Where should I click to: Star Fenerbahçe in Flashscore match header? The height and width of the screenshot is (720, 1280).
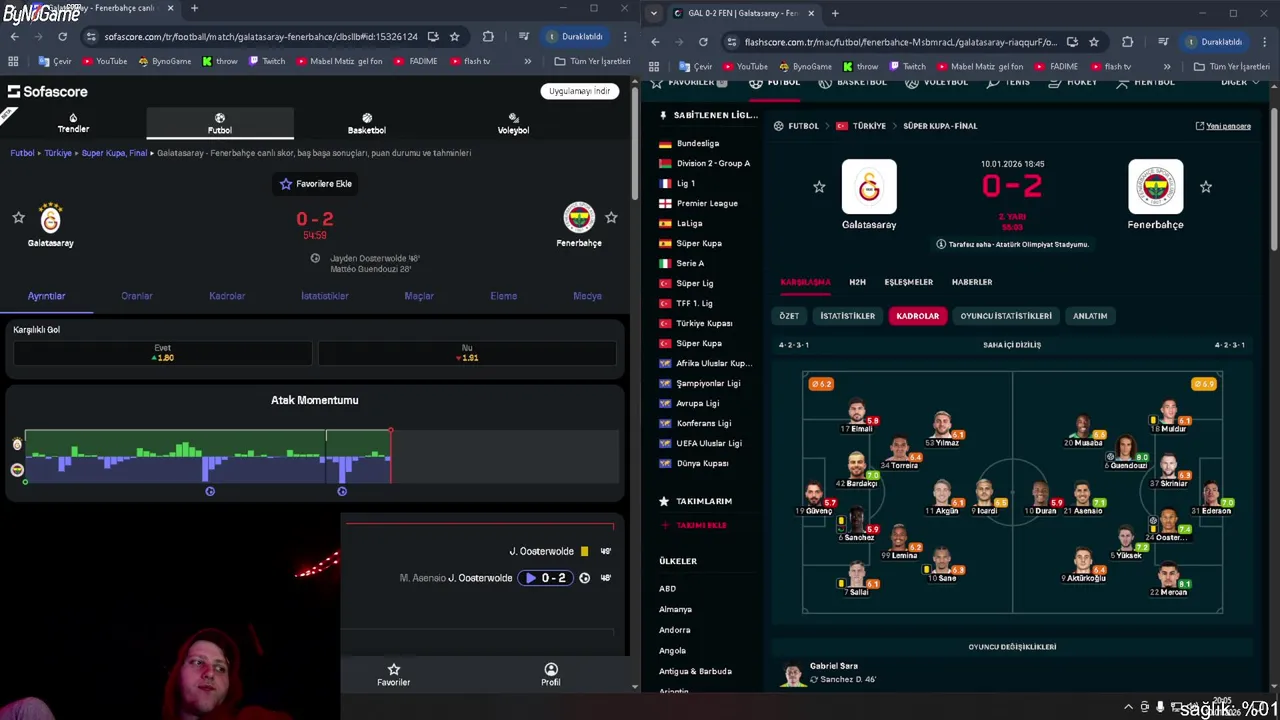pos(1206,187)
